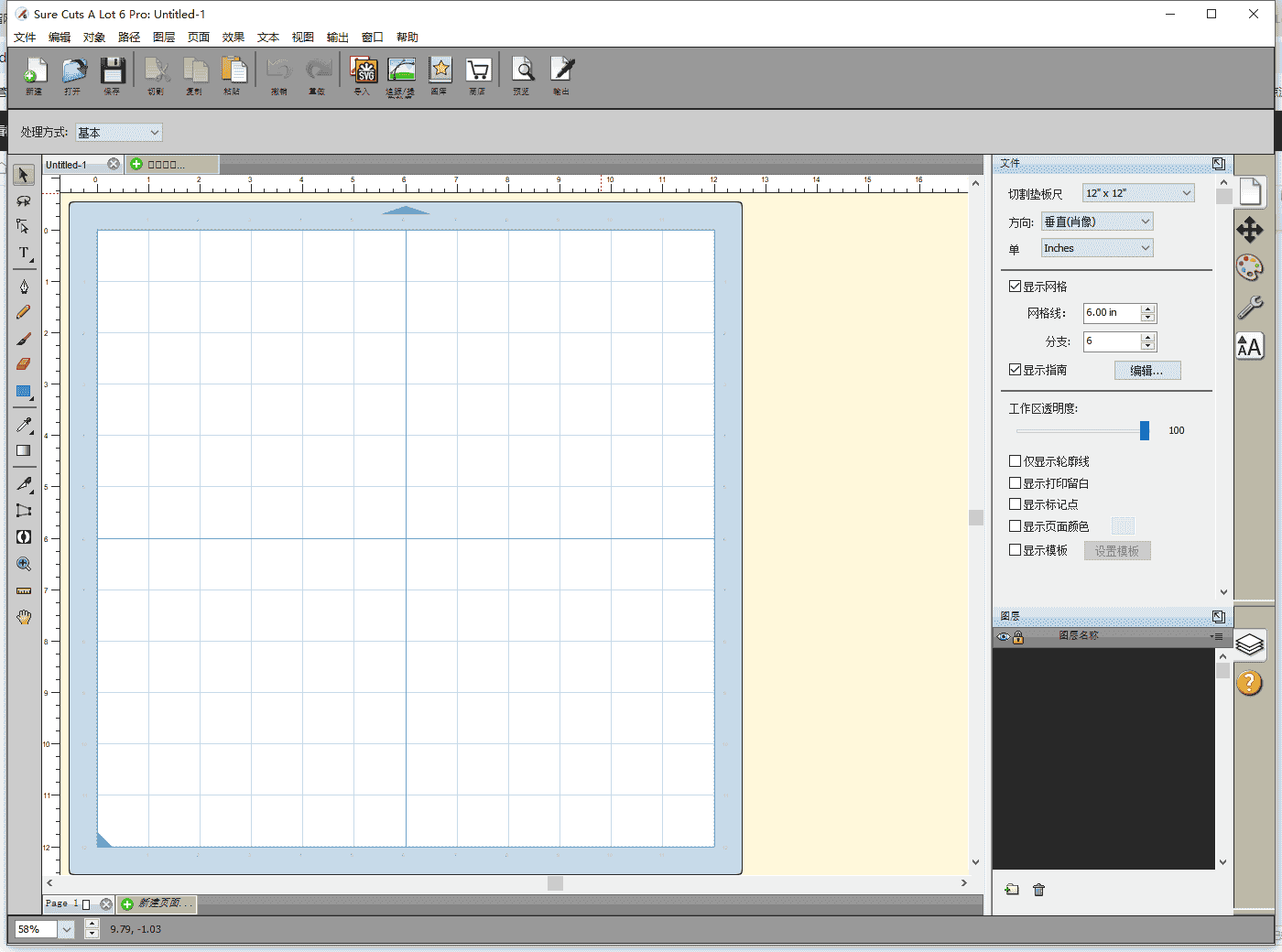The height and width of the screenshot is (952, 1282).
Task: Open the Store shopping cart icon
Action: [x=477, y=71]
